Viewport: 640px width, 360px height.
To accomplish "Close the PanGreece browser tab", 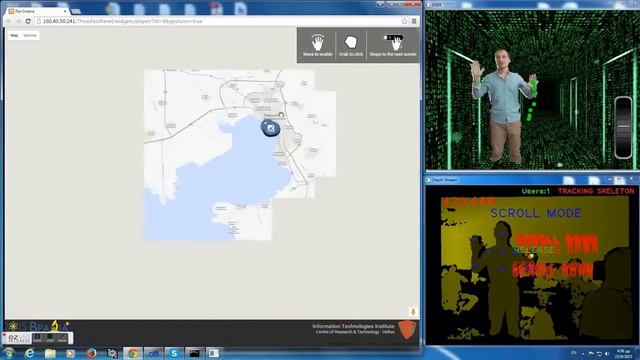I will coord(65,11).
